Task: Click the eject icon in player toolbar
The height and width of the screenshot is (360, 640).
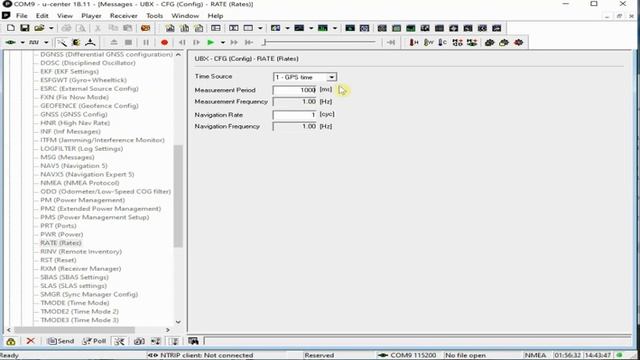Action: pyautogui.click(x=114, y=42)
